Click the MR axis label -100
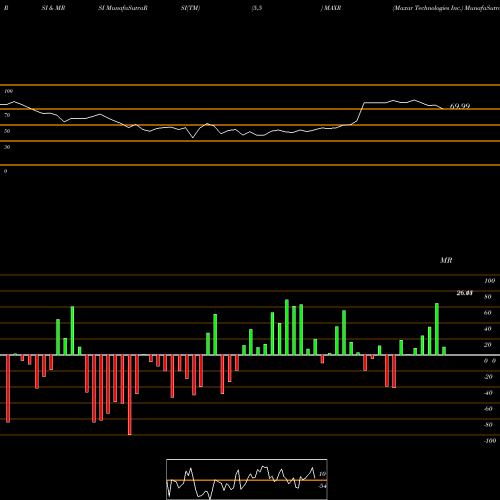 pyautogui.click(x=489, y=441)
